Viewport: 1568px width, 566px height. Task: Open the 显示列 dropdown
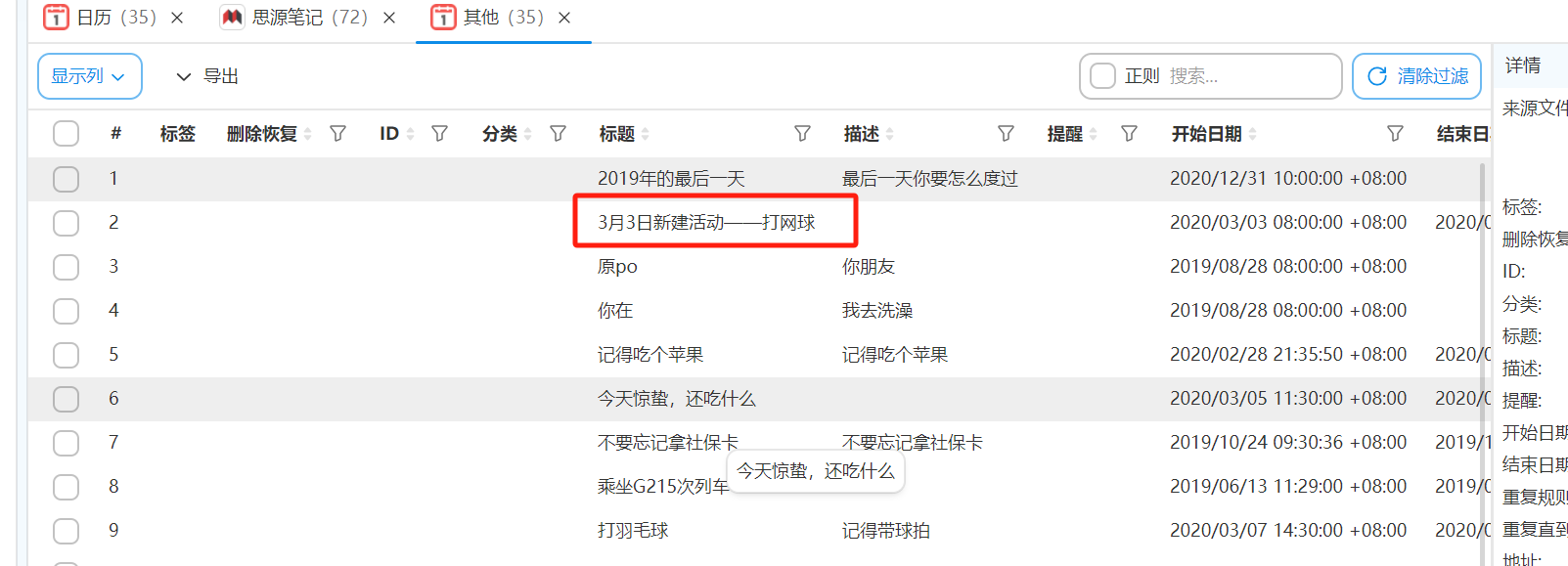(x=89, y=76)
